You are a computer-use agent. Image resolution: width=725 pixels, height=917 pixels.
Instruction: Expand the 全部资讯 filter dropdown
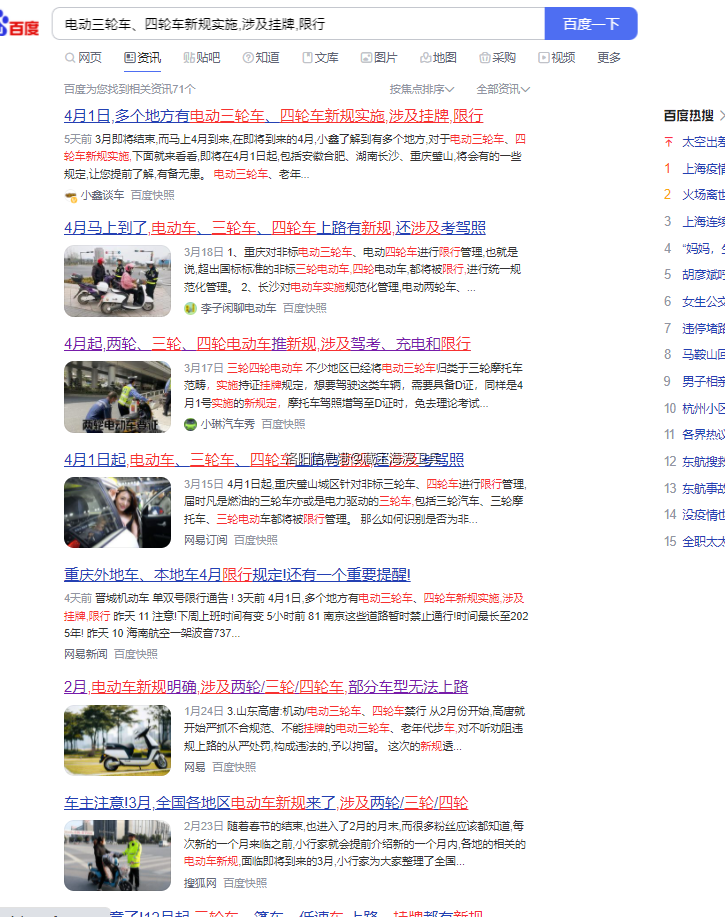pyautogui.click(x=503, y=89)
